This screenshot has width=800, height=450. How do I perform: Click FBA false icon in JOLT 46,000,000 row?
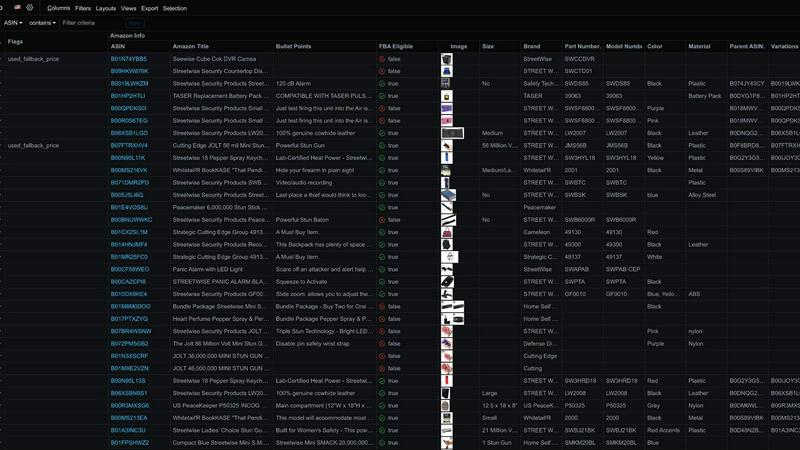pos(382,368)
